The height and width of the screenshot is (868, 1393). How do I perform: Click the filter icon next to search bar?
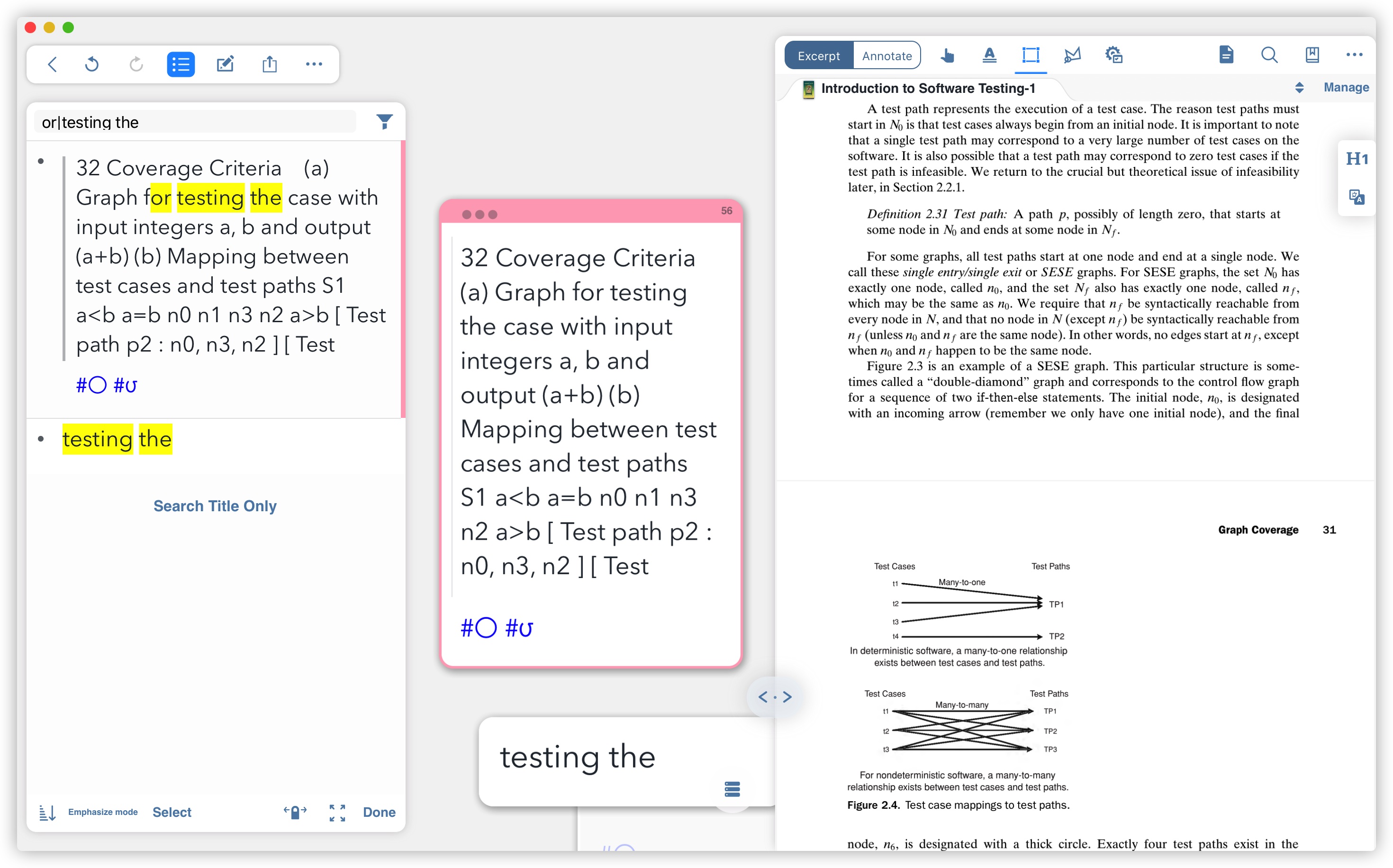(x=385, y=122)
